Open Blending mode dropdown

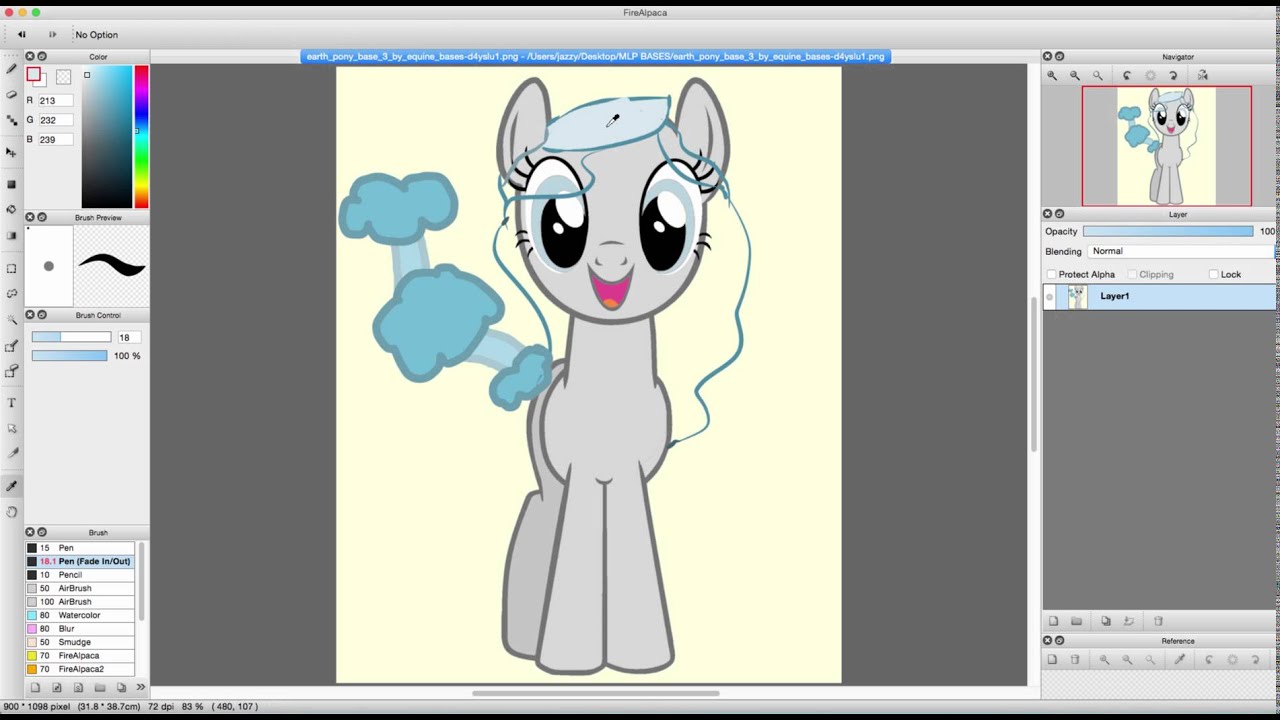click(x=1181, y=251)
